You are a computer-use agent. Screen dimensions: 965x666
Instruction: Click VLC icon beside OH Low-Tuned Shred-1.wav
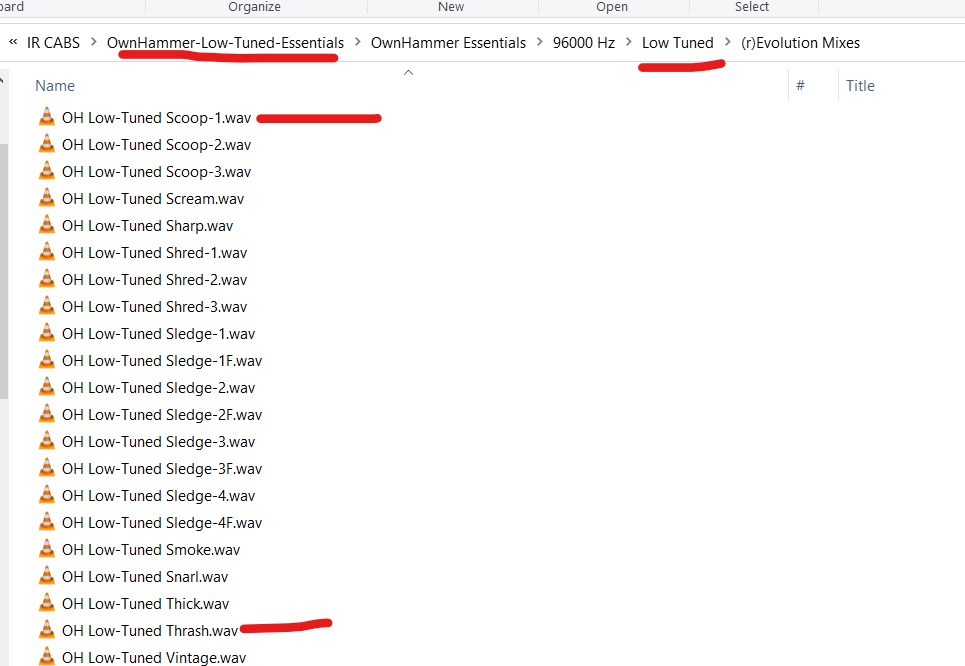[47, 252]
